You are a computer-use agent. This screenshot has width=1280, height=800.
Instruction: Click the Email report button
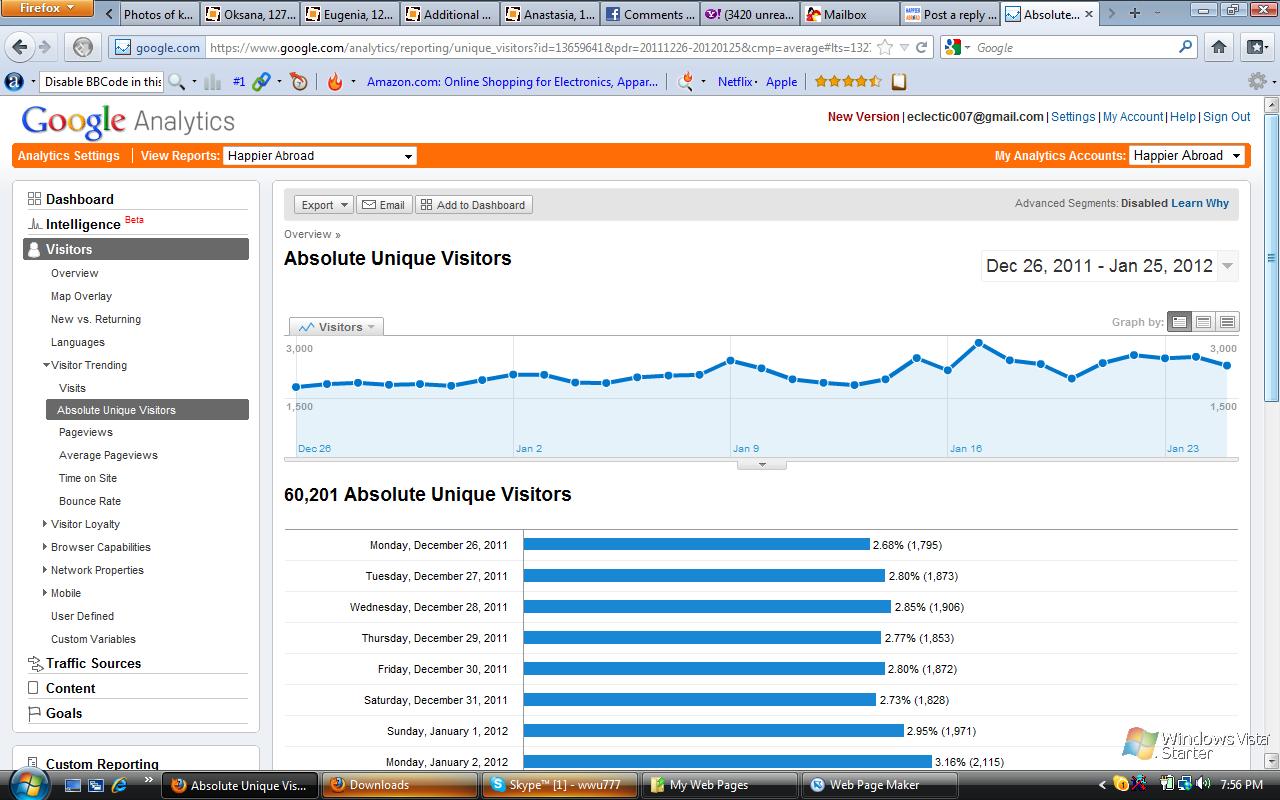point(384,205)
